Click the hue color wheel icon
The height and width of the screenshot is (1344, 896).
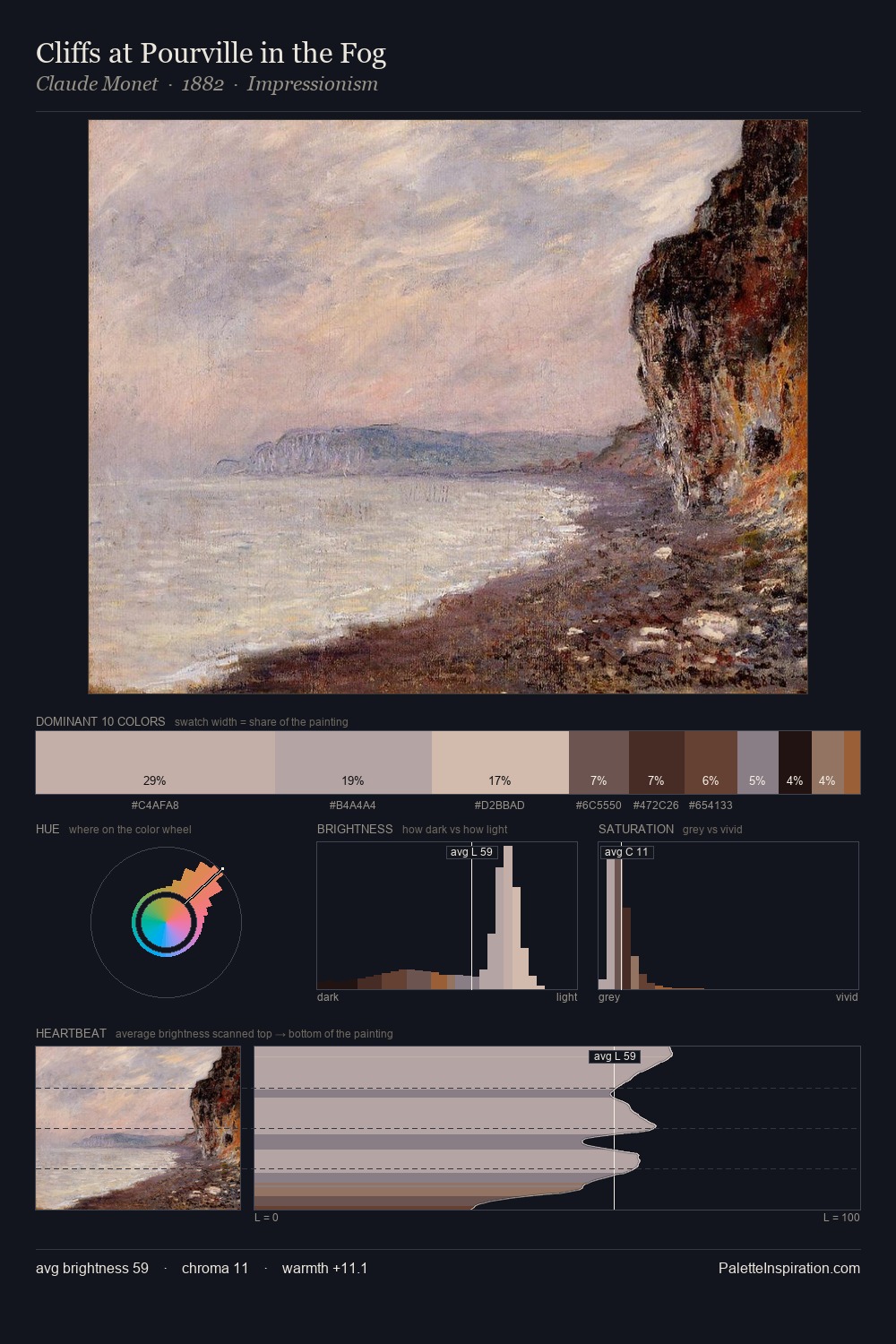tap(166, 922)
